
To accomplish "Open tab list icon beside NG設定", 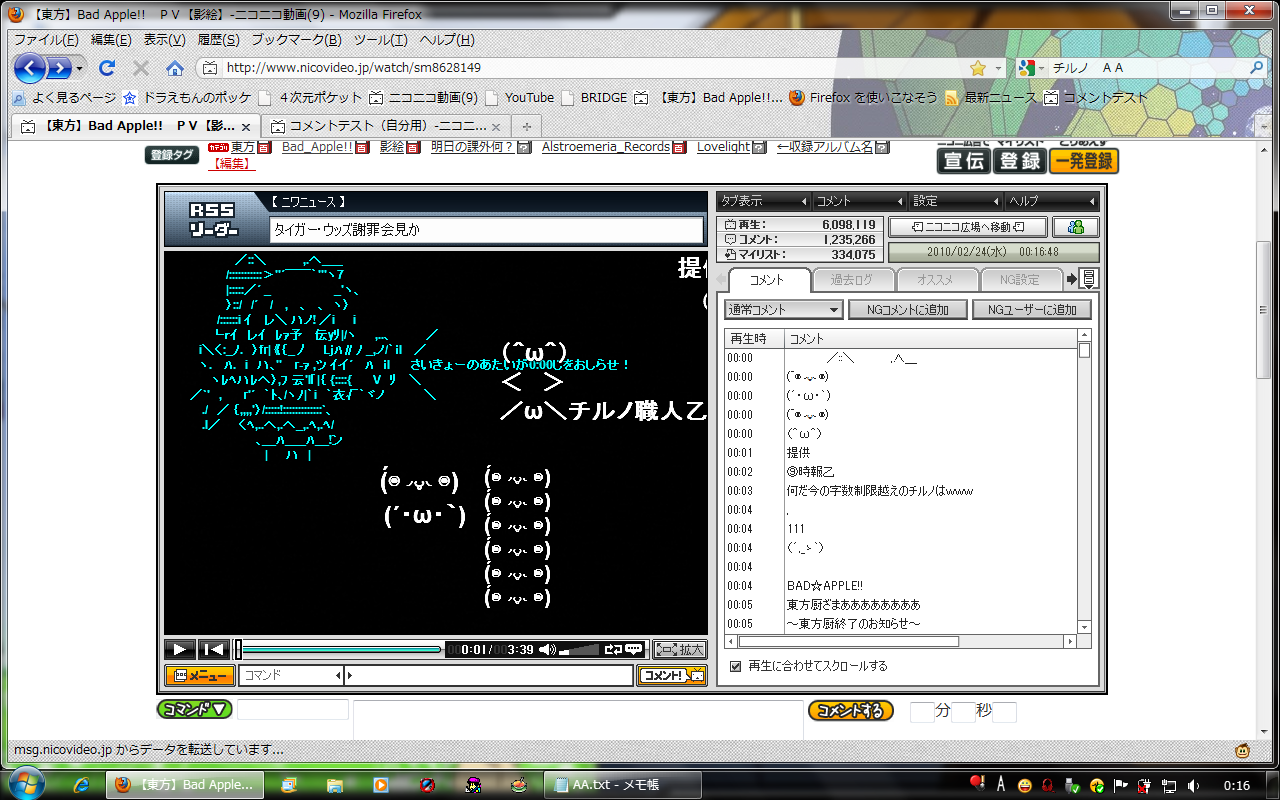I will [x=1089, y=279].
